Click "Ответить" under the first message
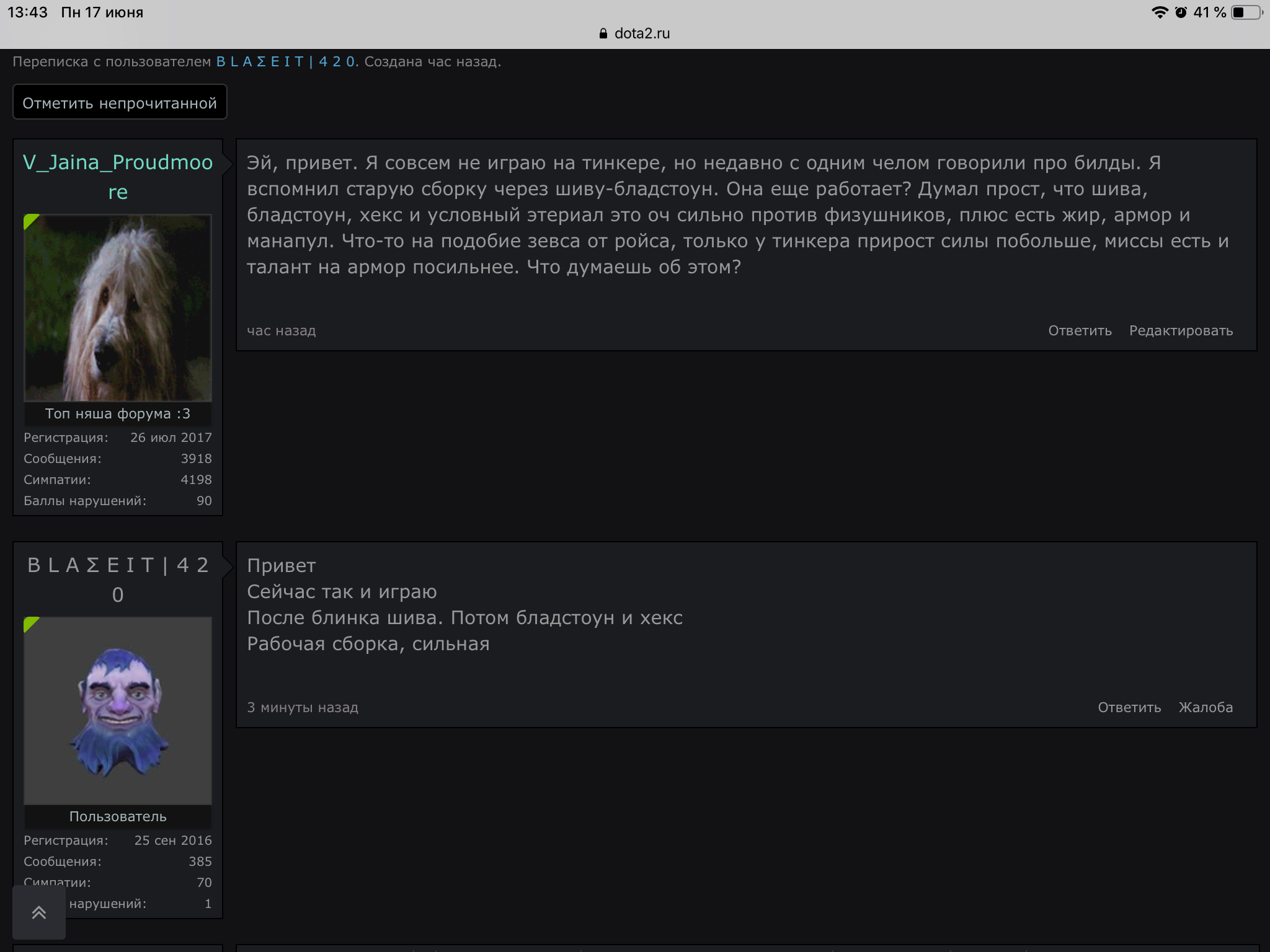 tap(1080, 331)
